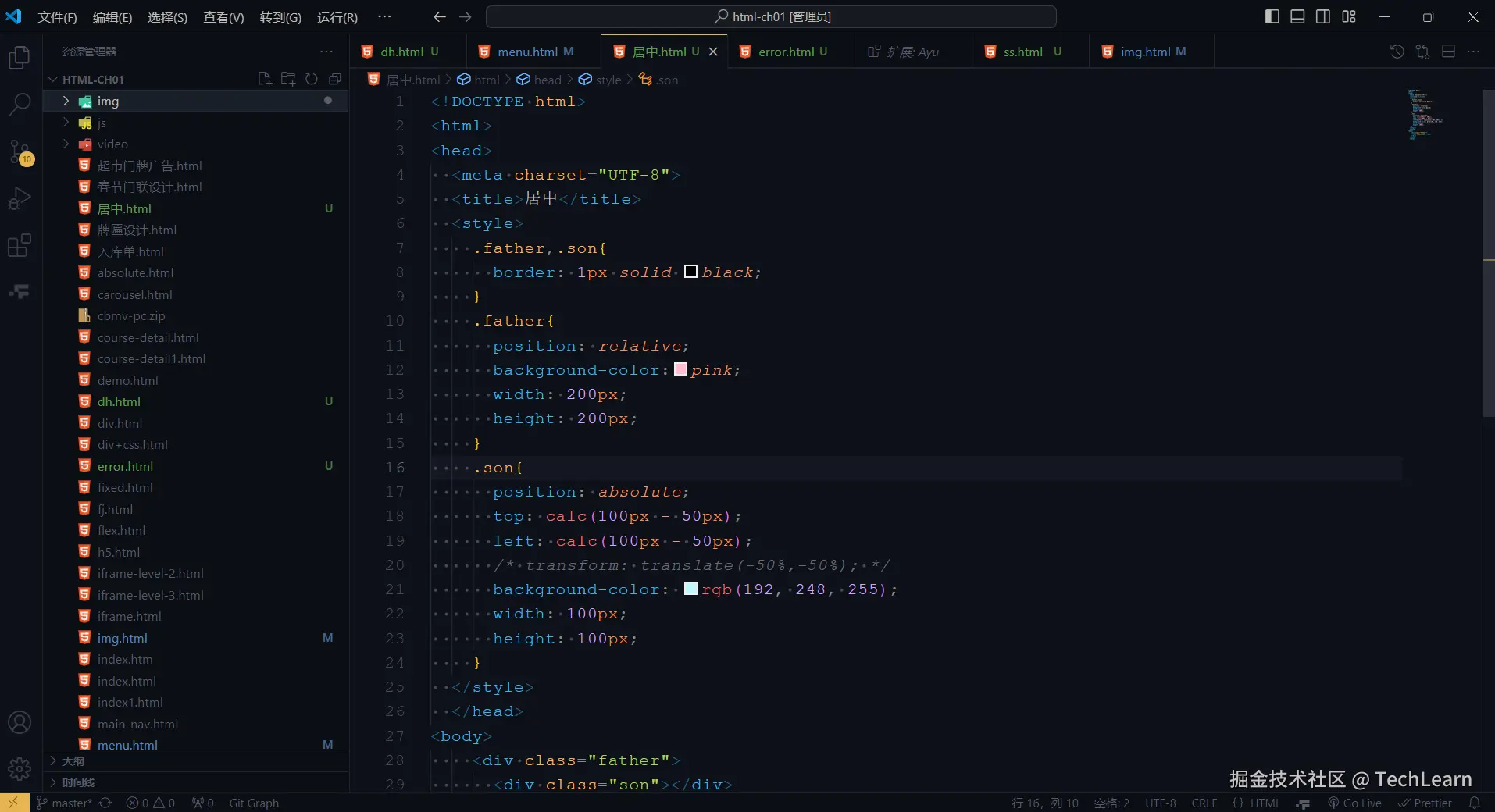This screenshot has height=812, width=1495.
Task: Synchronize changes via status bar sync icon
Action: point(105,803)
